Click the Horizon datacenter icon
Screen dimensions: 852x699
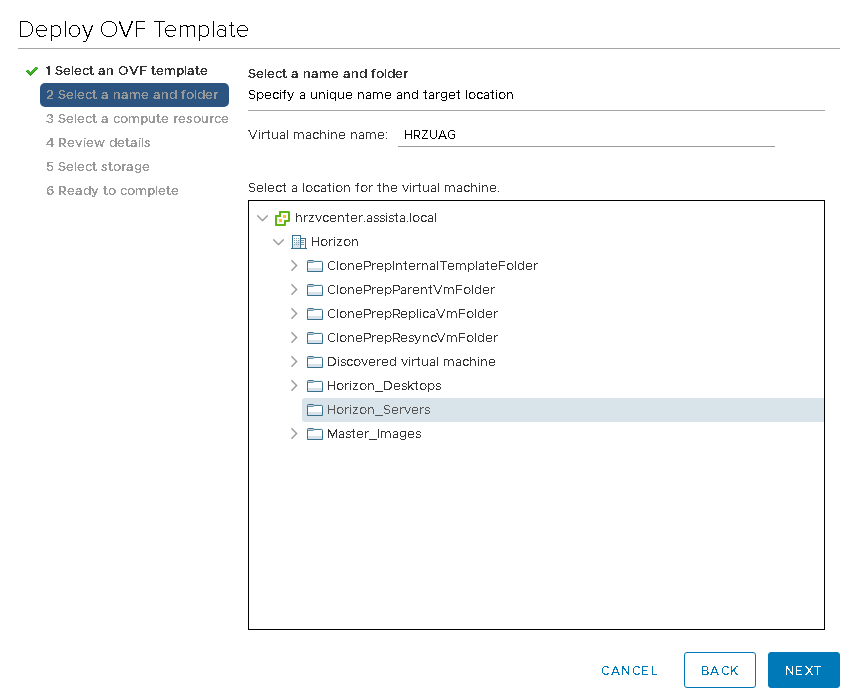click(299, 242)
